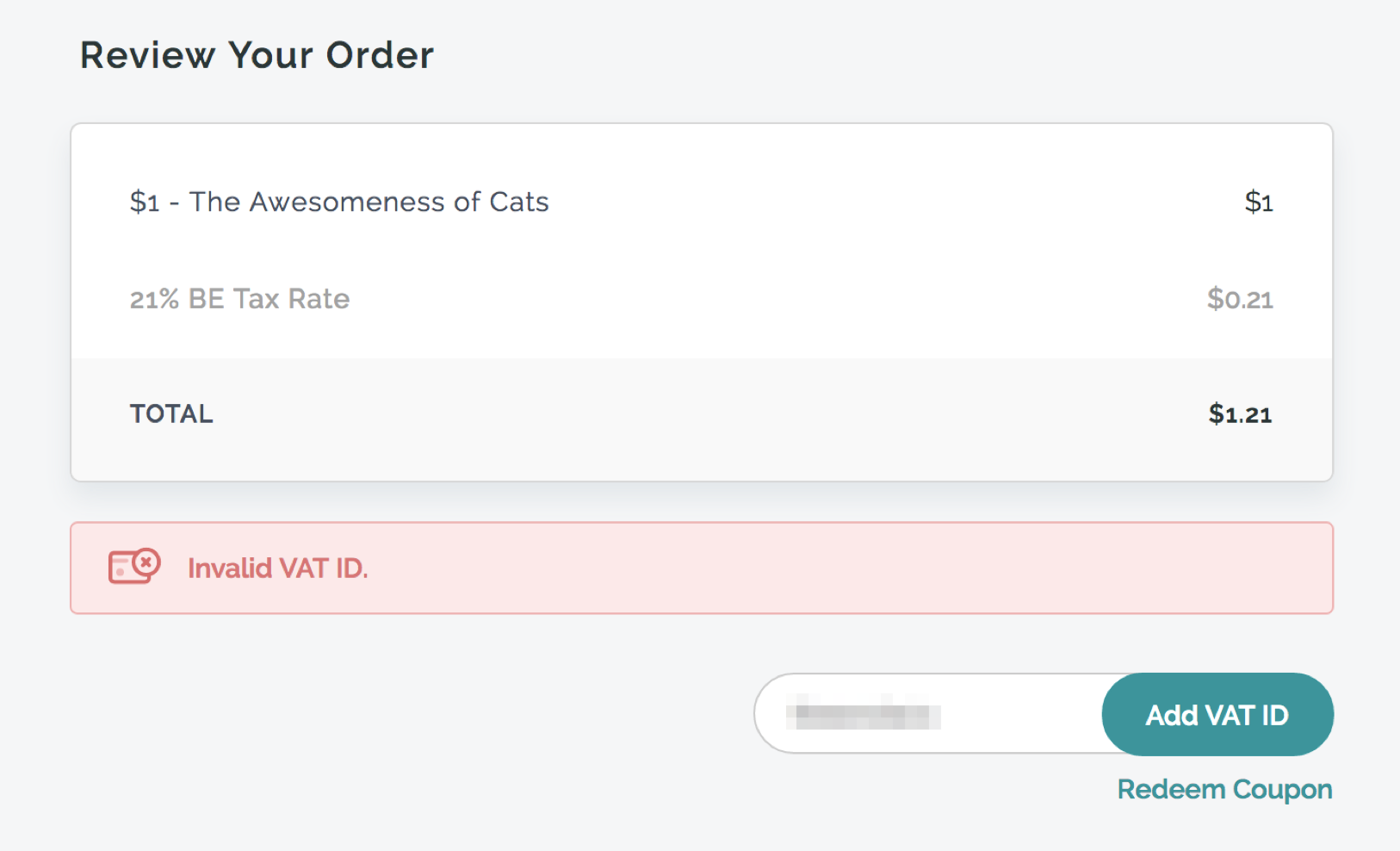1400x851 pixels.
Task: Click the $1 item price on right
Action: 1259,202
